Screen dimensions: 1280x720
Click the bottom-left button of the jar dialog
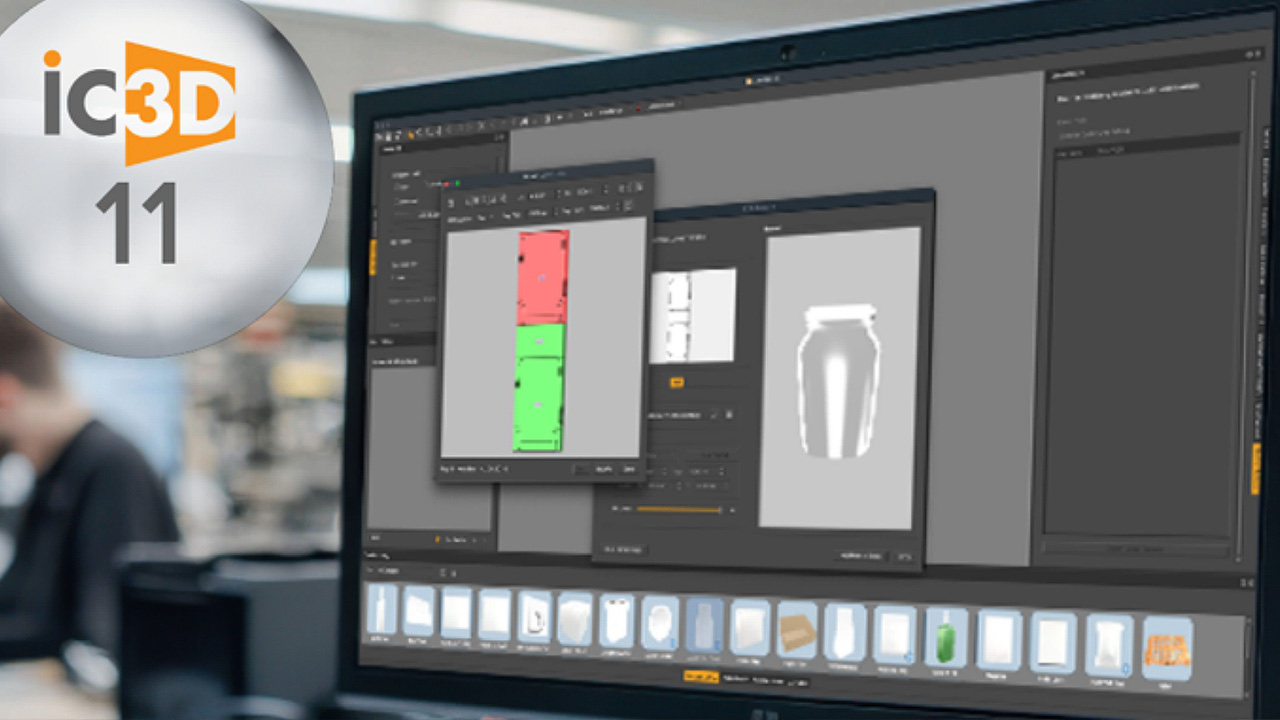click(x=624, y=549)
